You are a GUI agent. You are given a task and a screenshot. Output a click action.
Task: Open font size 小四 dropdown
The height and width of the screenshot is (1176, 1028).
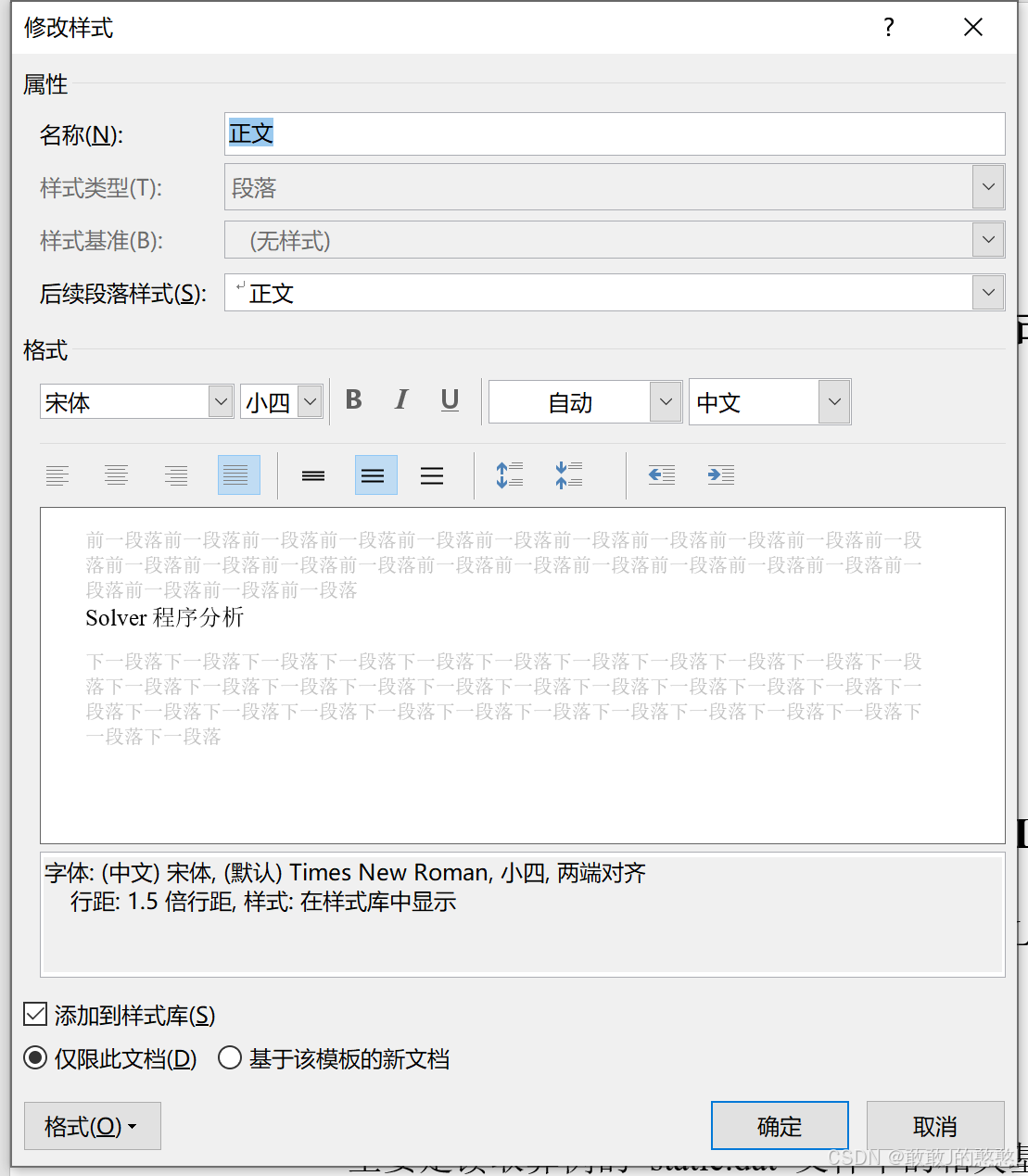[x=311, y=402]
